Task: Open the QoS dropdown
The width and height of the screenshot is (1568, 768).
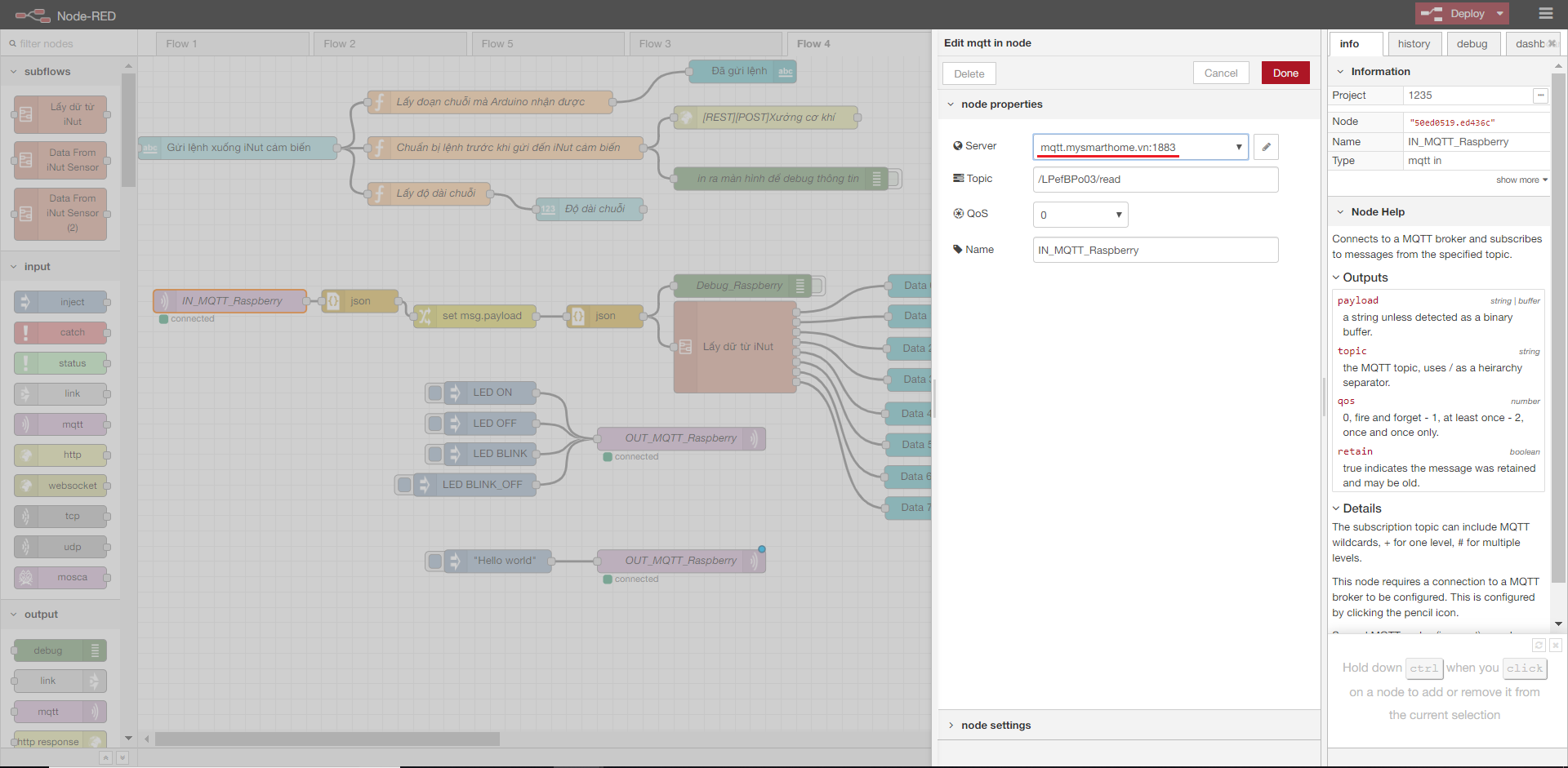Action: click(x=1080, y=215)
